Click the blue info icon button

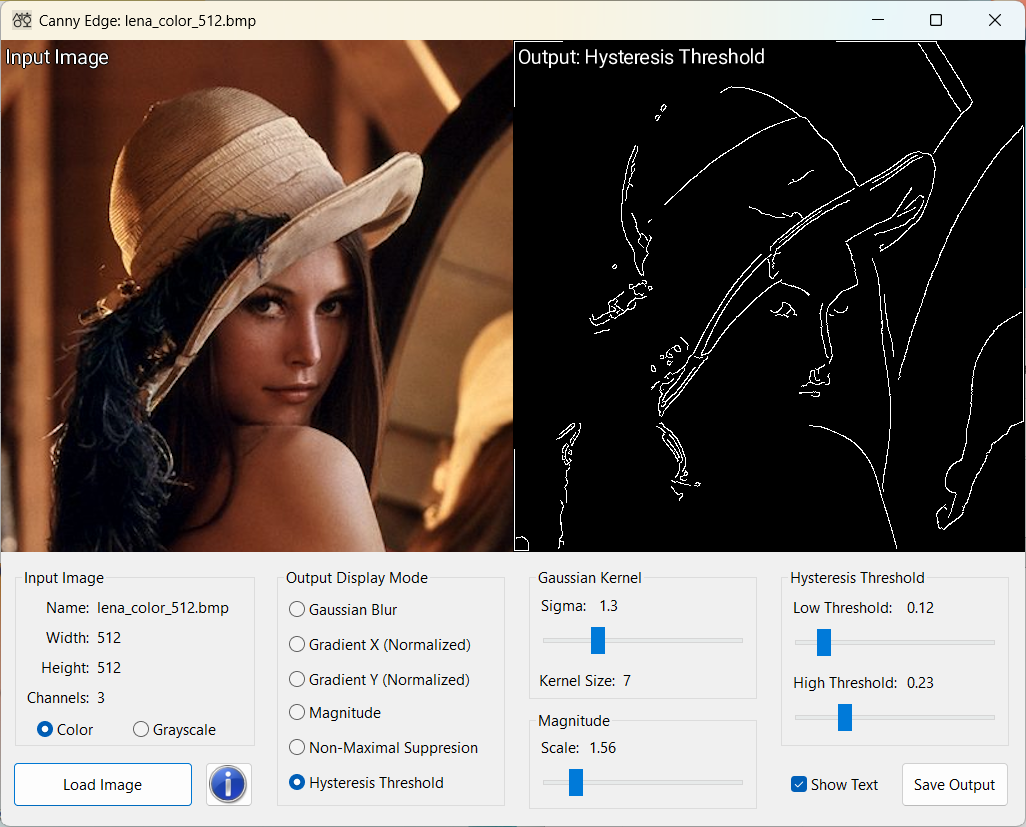click(228, 784)
